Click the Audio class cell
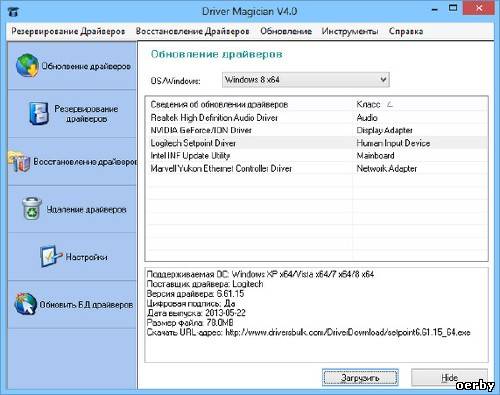Image resolution: width=500 pixels, height=395 pixels. [x=367, y=118]
